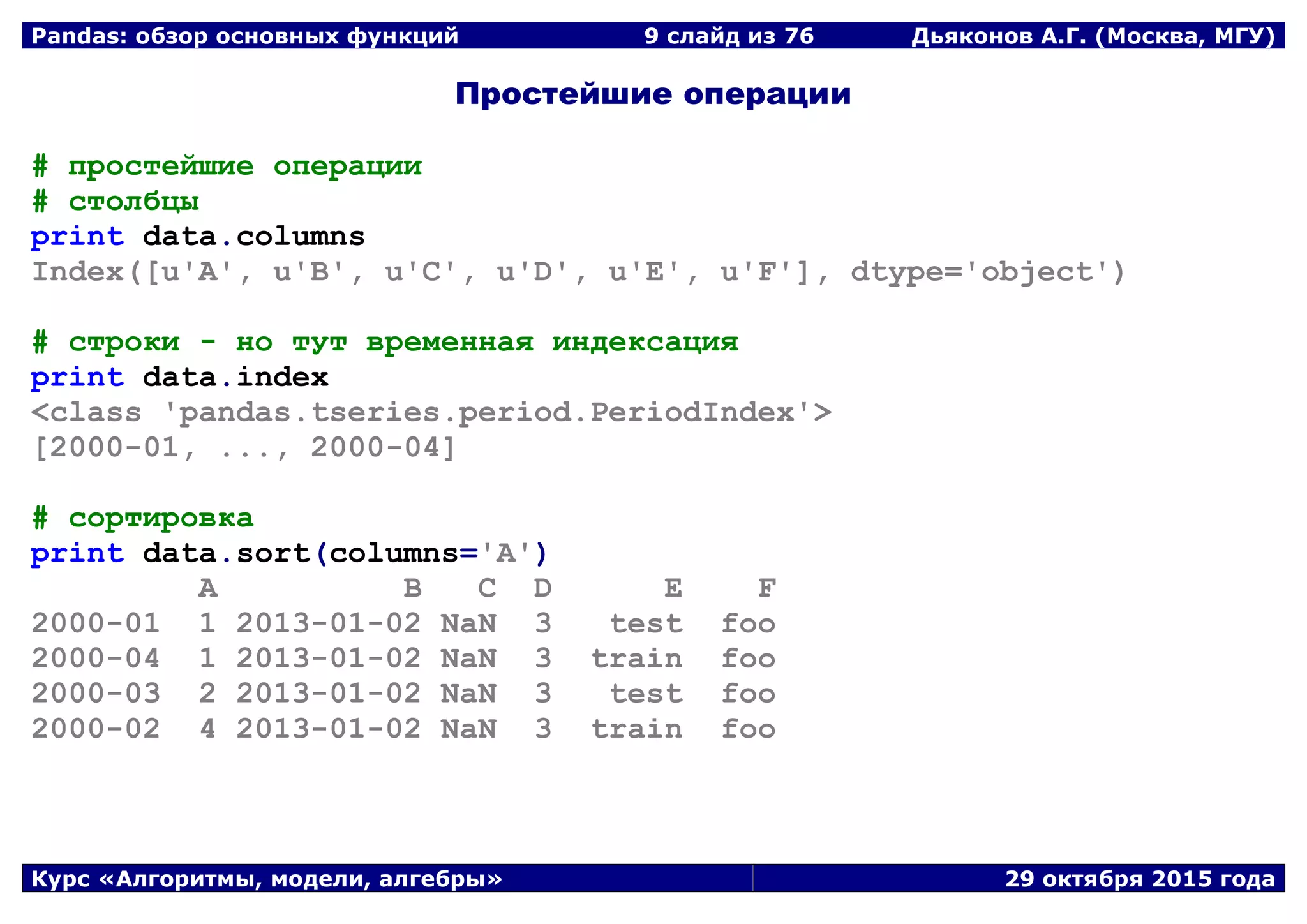Click the output '<class 'pandas.tseries.period.PeriodIndex'>'
This screenshot has height=924, width=1307.
(x=431, y=413)
